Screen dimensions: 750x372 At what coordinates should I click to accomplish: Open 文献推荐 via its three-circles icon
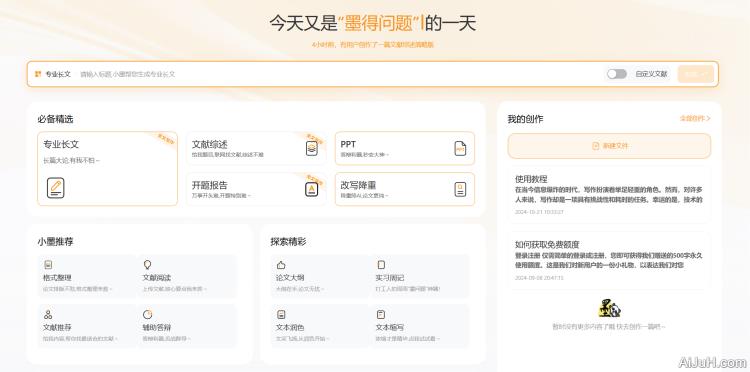click(x=48, y=314)
